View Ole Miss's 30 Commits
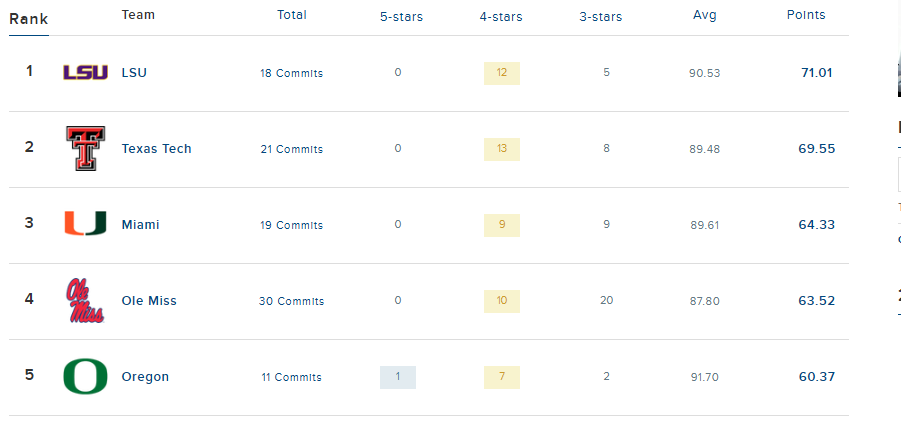The height and width of the screenshot is (423, 901). [291, 301]
